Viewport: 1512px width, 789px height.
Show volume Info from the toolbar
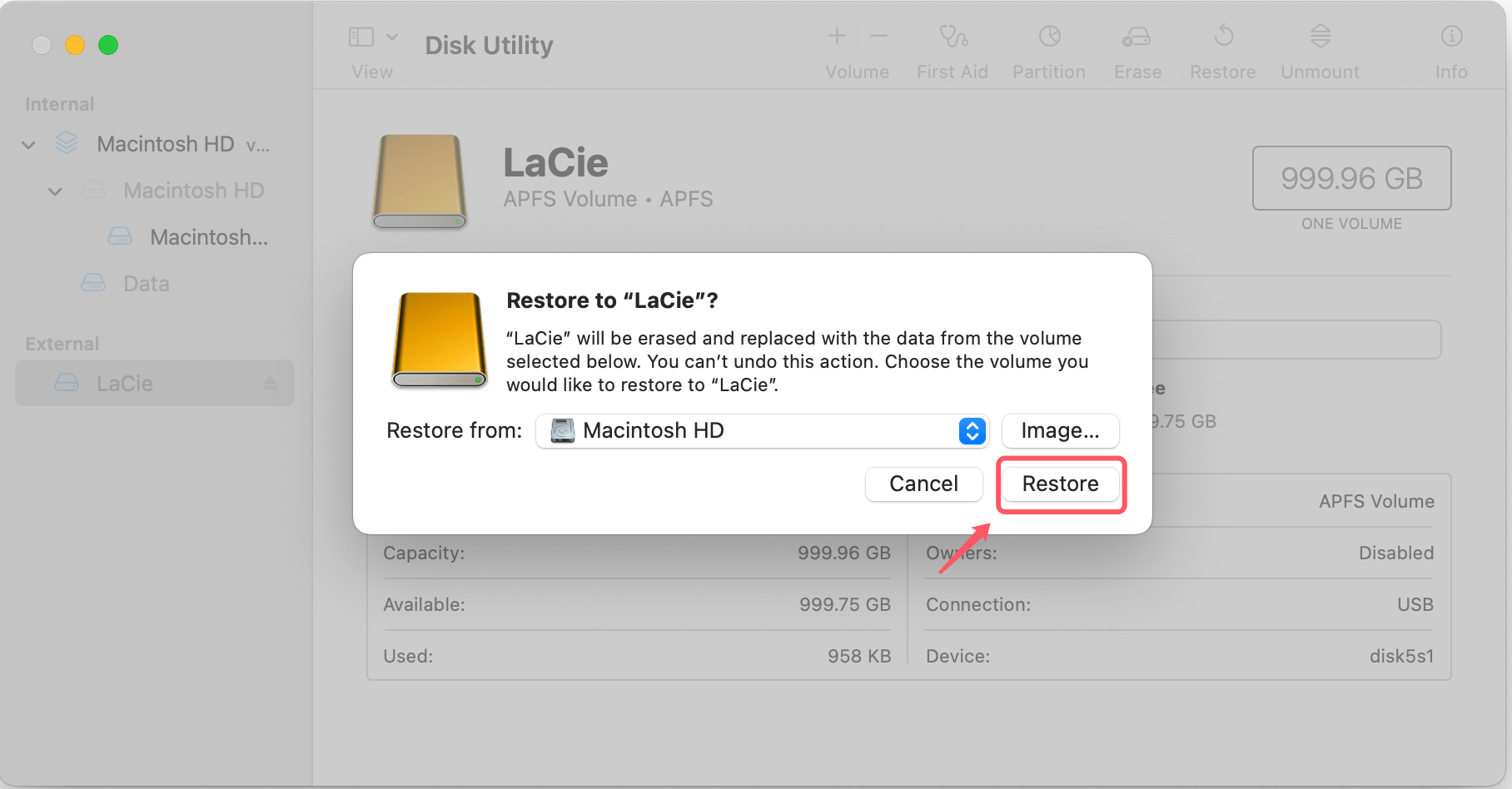[1450, 48]
